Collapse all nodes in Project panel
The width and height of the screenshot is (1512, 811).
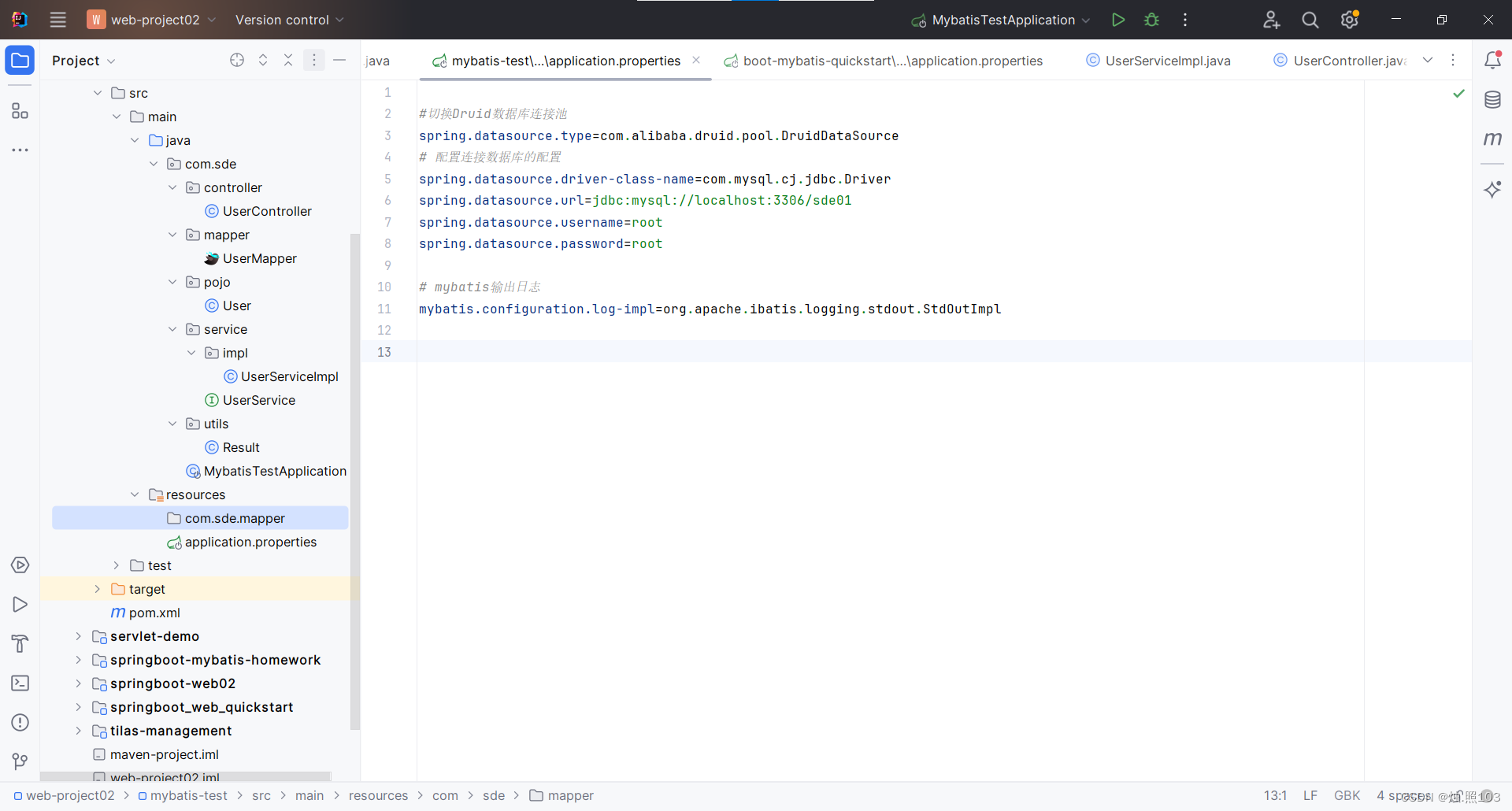(288, 60)
